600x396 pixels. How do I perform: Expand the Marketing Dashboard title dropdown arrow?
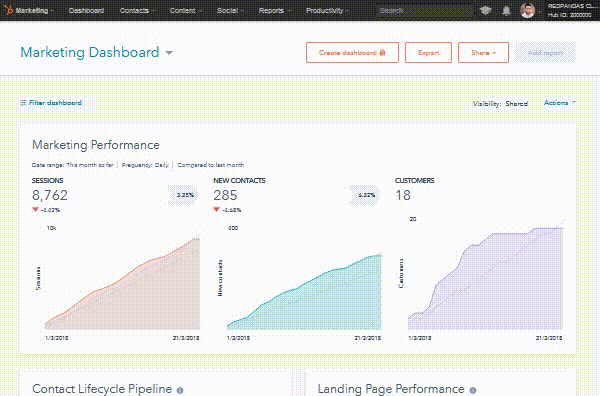tap(169, 53)
